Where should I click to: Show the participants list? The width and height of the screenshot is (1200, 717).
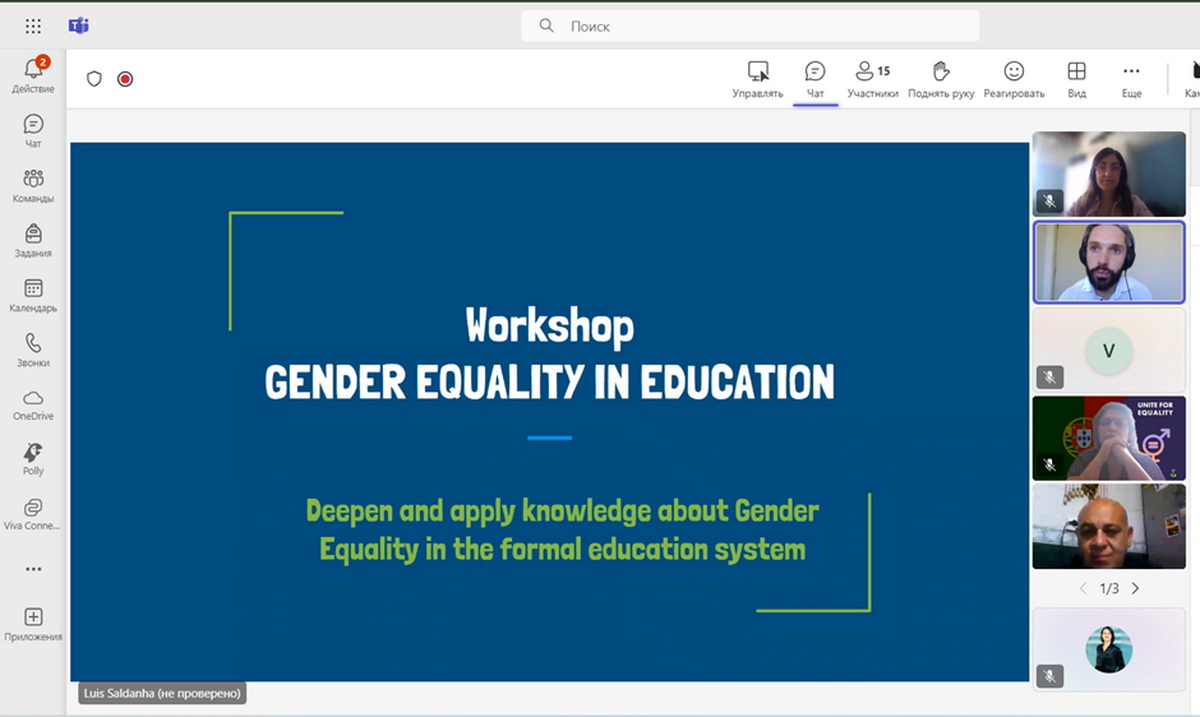pos(872,79)
